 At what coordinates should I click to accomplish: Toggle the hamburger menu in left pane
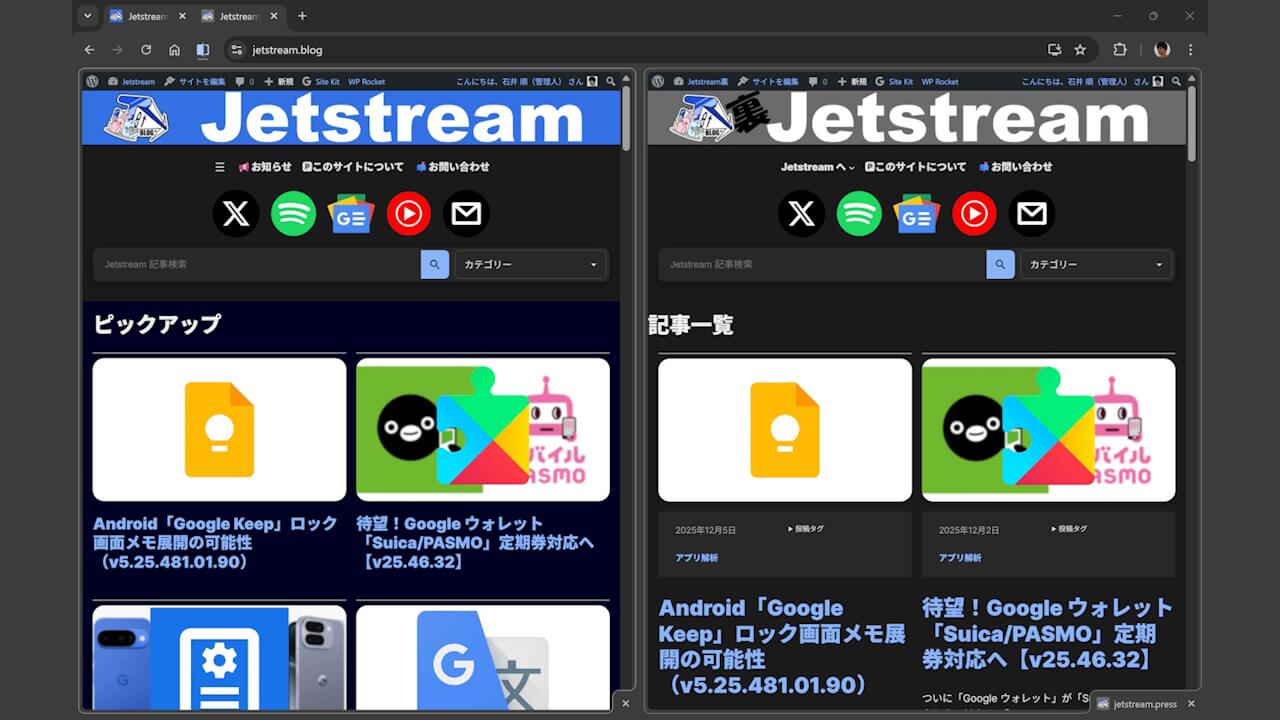[x=220, y=167]
